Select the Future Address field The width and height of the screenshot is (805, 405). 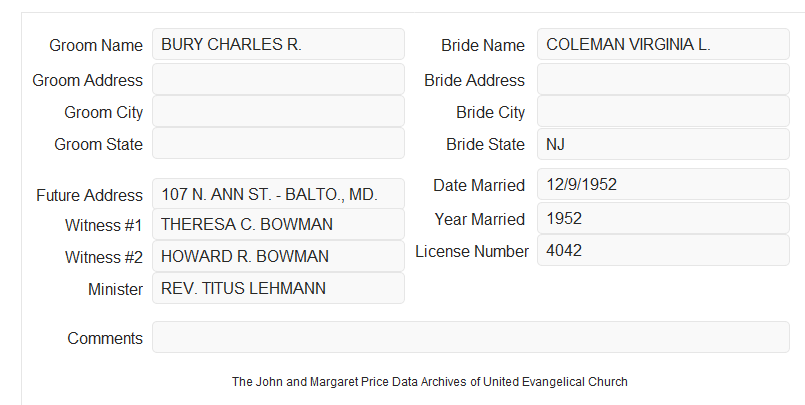pyautogui.click(x=278, y=194)
